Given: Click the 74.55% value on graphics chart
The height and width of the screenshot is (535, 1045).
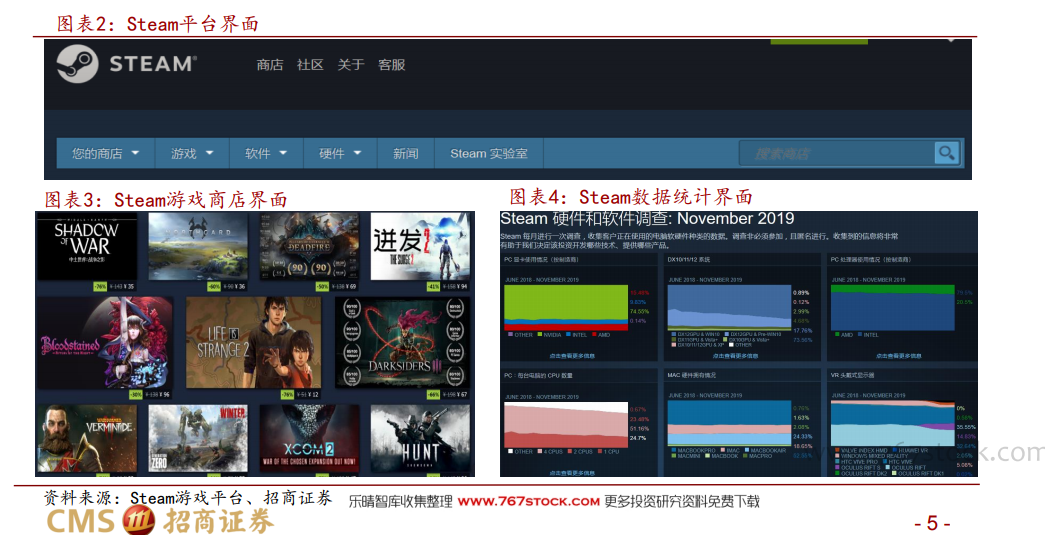Looking at the screenshot, I should click(x=639, y=311).
